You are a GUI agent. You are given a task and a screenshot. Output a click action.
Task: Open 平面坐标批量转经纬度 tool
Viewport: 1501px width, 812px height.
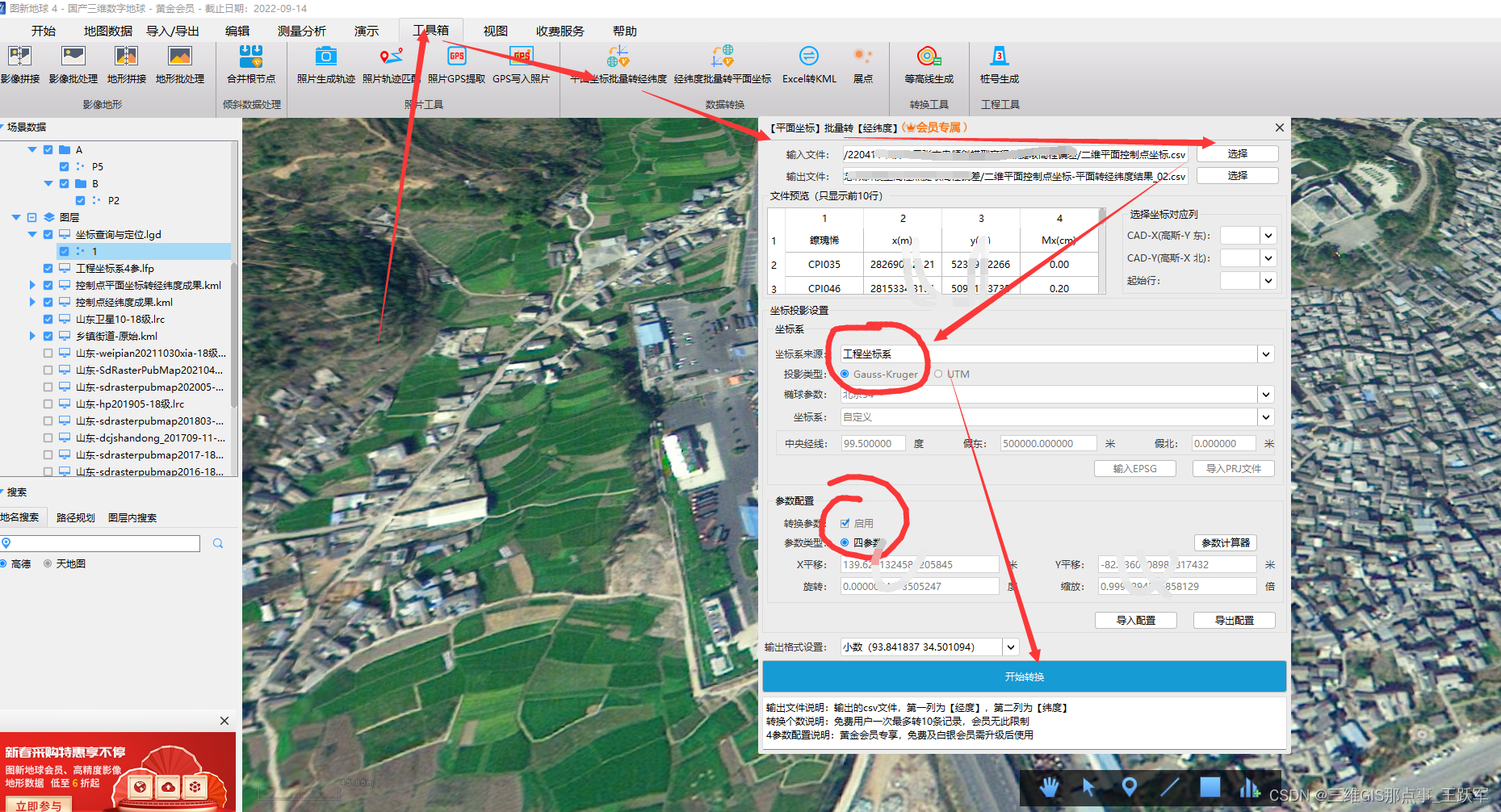618,64
